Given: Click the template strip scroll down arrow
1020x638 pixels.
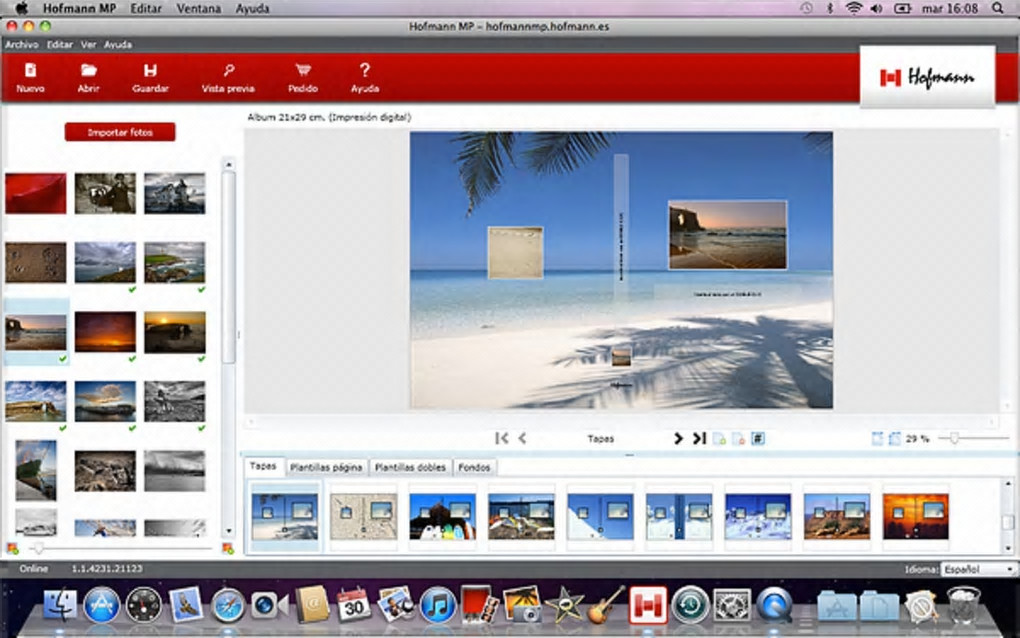Looking at the screenshot, I should pyautogui.click(x=1008, y=548).
